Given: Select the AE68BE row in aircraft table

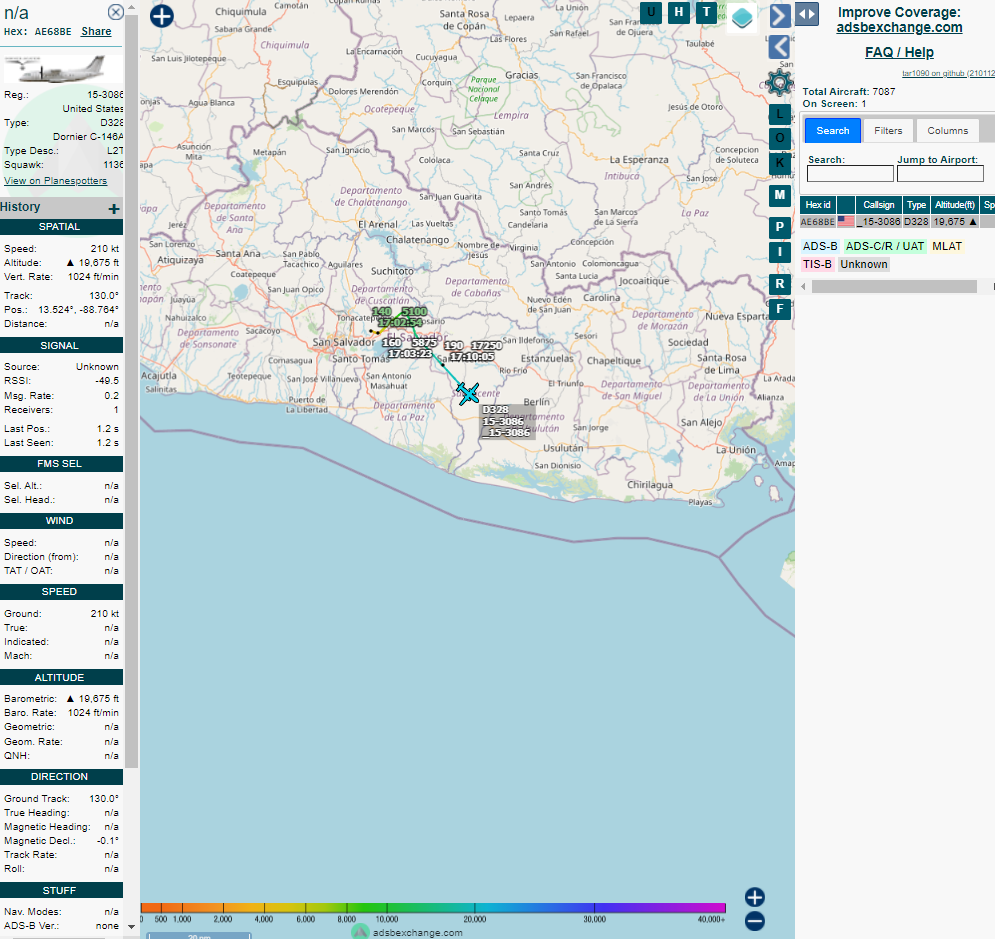Looking at the screenshot, I should [x=897, y=221].
